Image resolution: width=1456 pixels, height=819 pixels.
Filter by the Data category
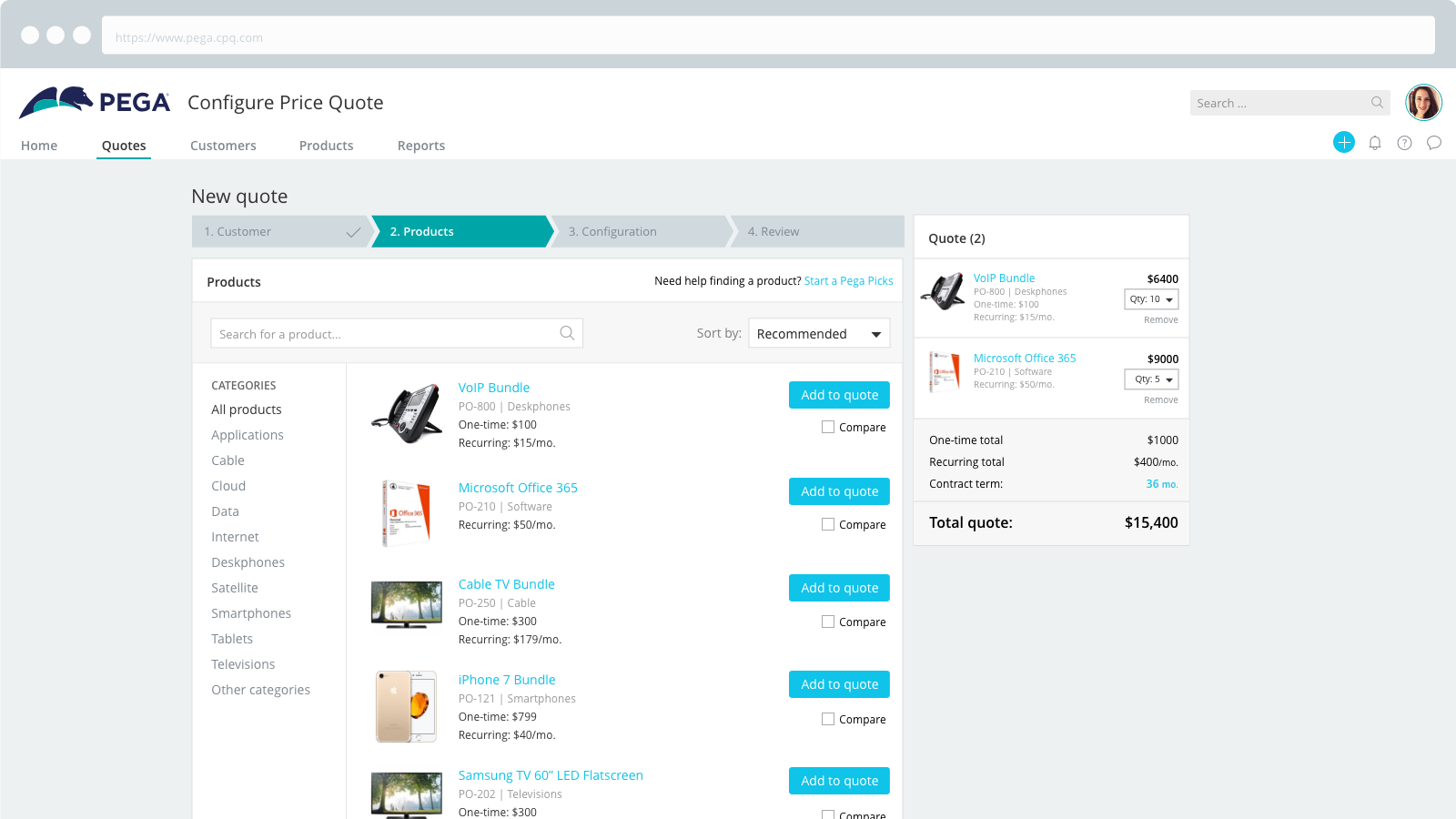coord(225,511)
